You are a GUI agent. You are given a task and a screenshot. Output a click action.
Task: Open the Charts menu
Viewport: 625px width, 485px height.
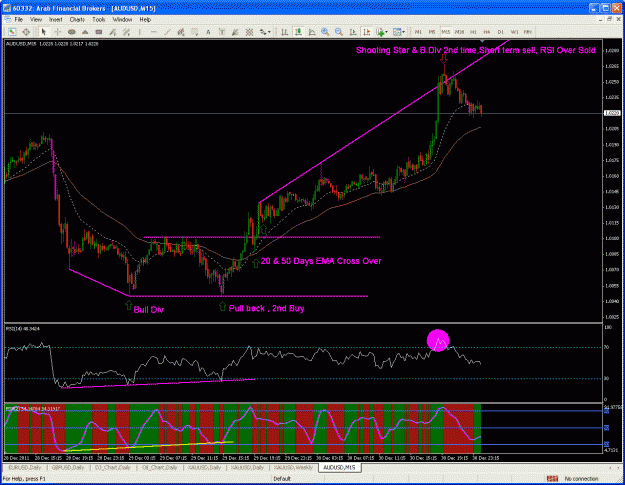(x=77, y=19)
